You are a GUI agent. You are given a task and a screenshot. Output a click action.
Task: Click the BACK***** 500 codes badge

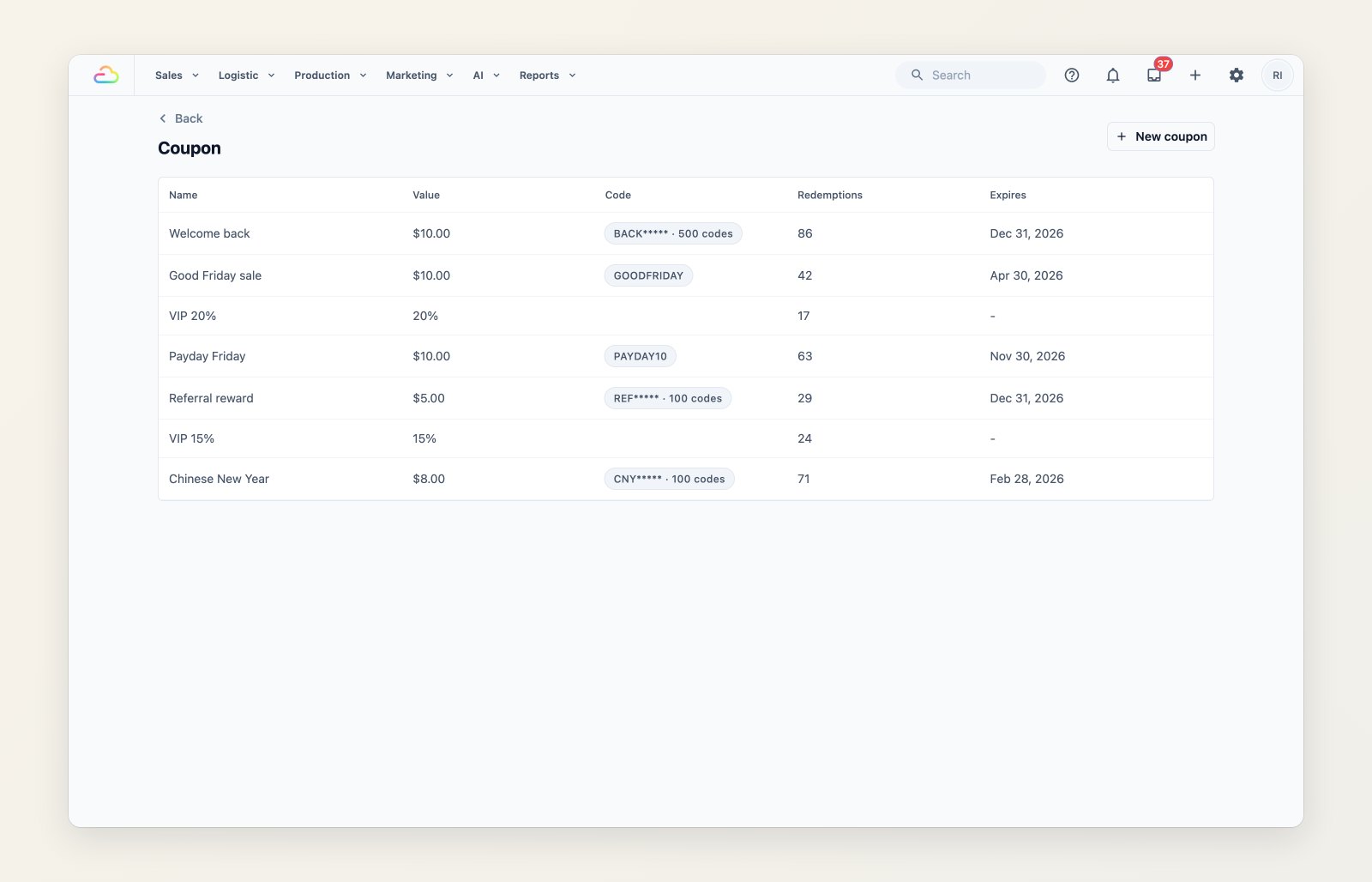(x=673, y=233)
